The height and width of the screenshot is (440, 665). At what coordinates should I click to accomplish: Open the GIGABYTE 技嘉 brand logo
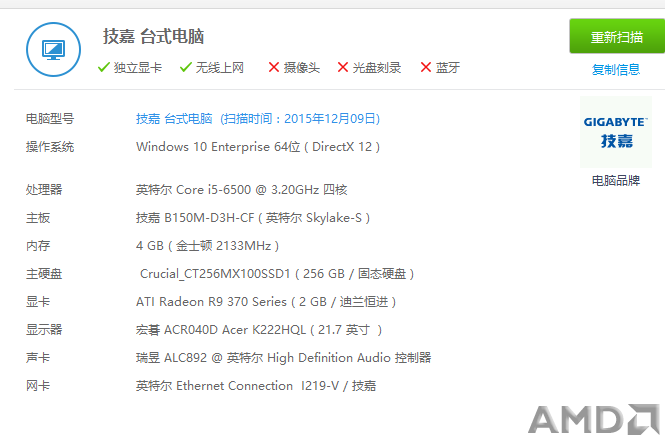[x=616, y=132]
